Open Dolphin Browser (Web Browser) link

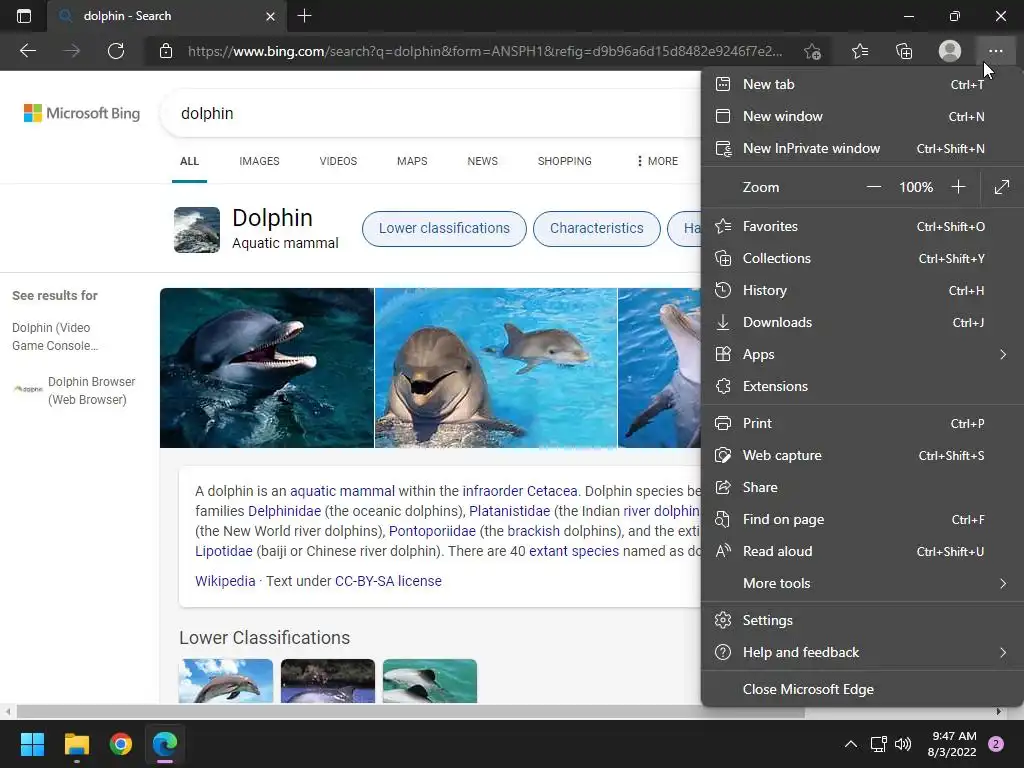coord(91,391)
